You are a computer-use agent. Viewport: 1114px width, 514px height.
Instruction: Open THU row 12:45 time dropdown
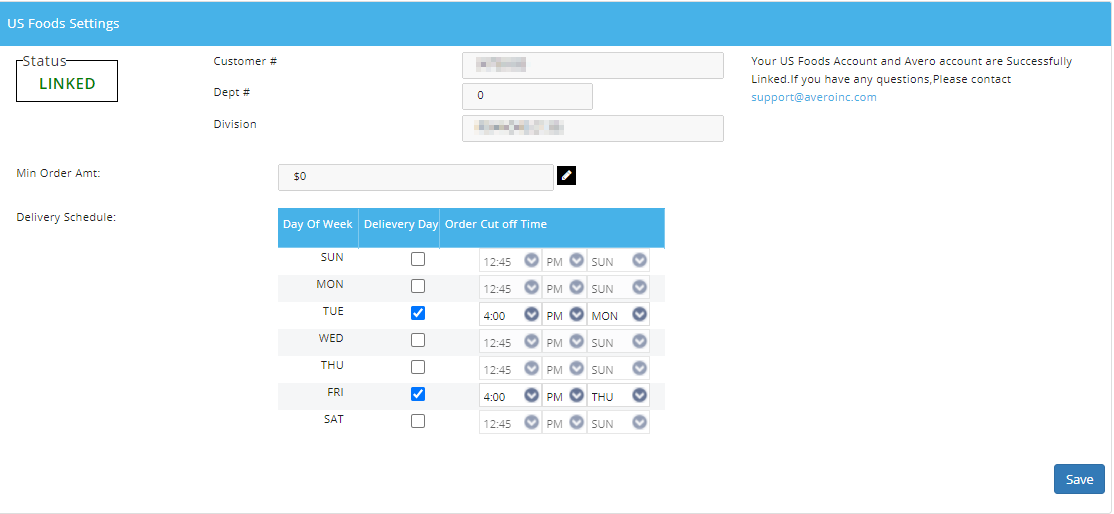[x=510, y=369]
